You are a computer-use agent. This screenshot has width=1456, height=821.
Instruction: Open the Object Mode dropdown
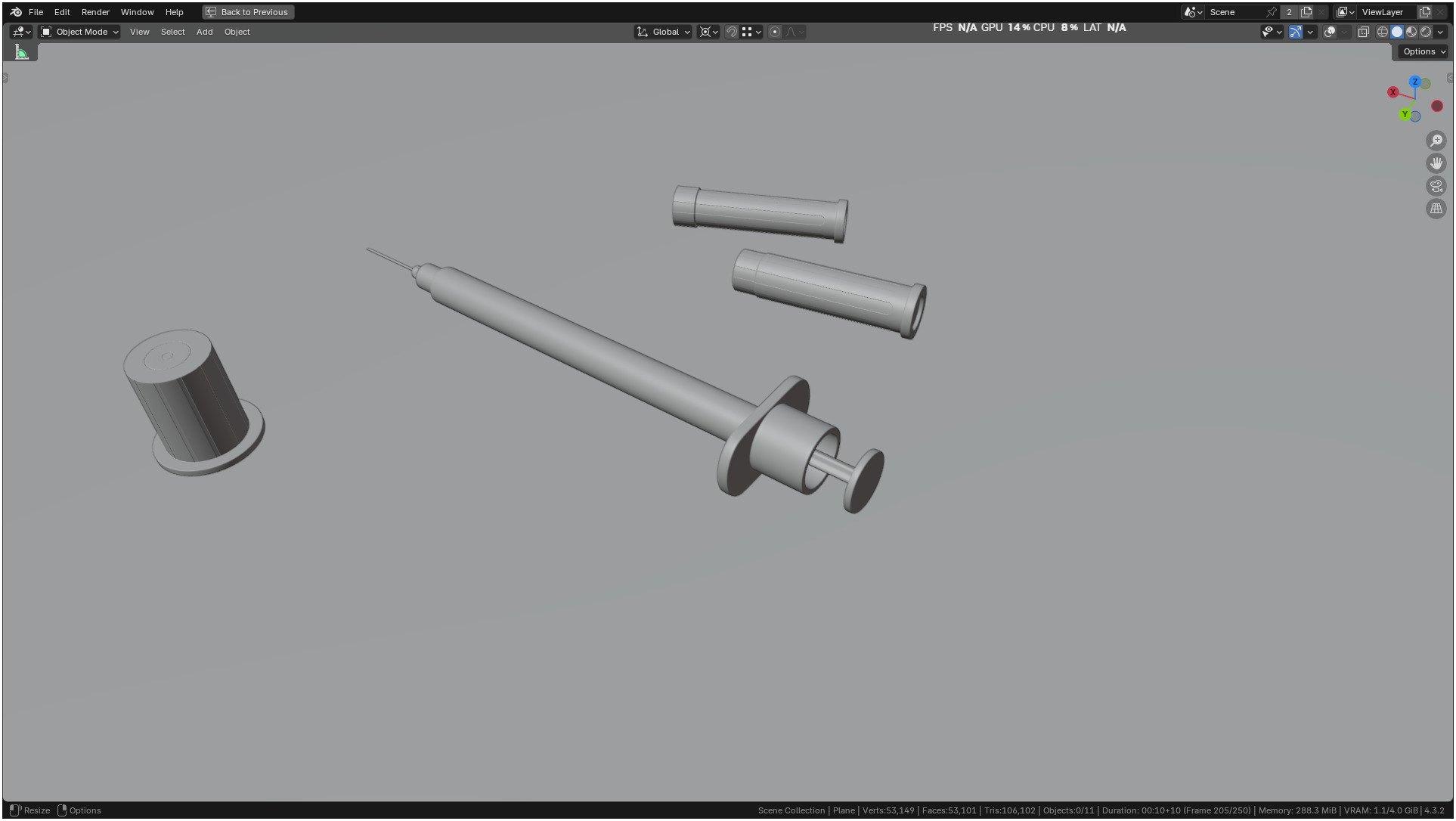pos(79,32)
